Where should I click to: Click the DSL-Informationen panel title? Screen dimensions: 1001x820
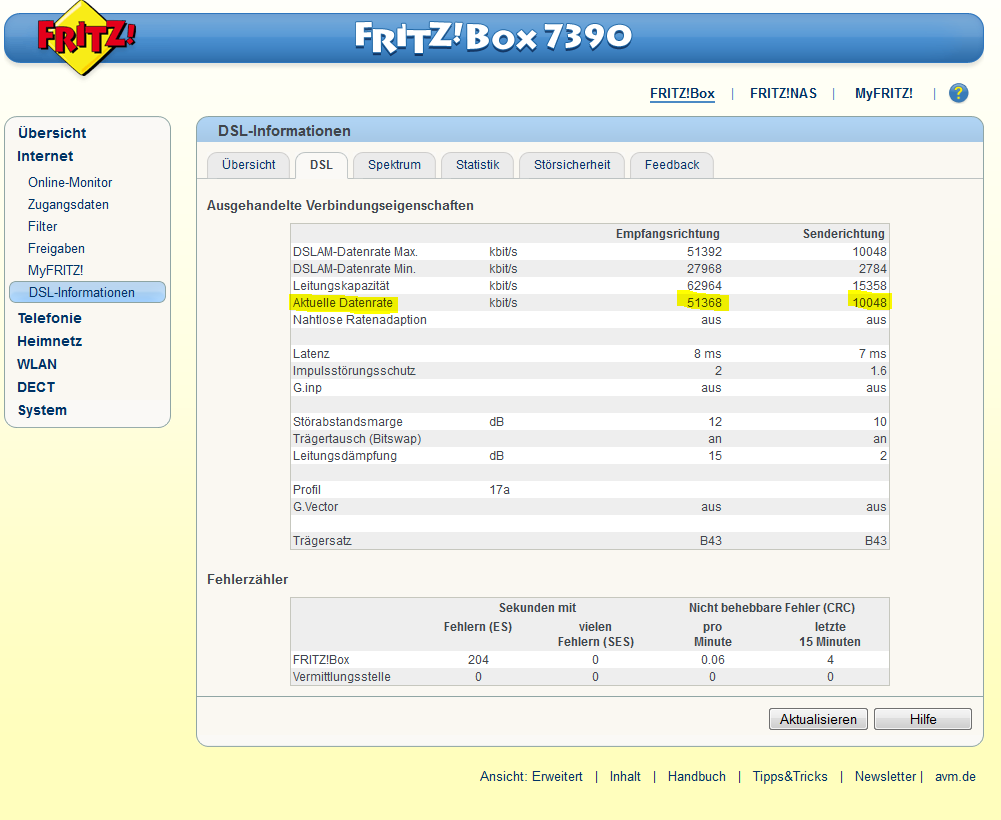click(x=284, y=131)
